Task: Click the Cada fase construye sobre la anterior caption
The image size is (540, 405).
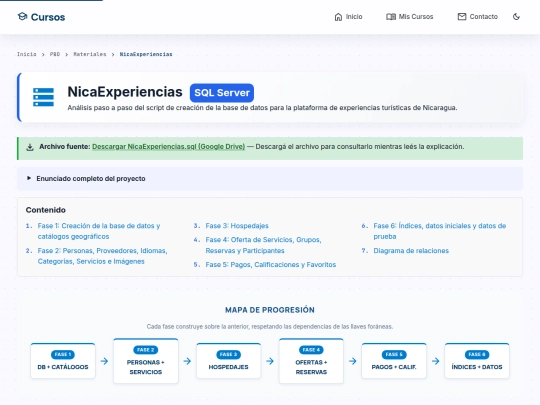Action: click(270, 326)
